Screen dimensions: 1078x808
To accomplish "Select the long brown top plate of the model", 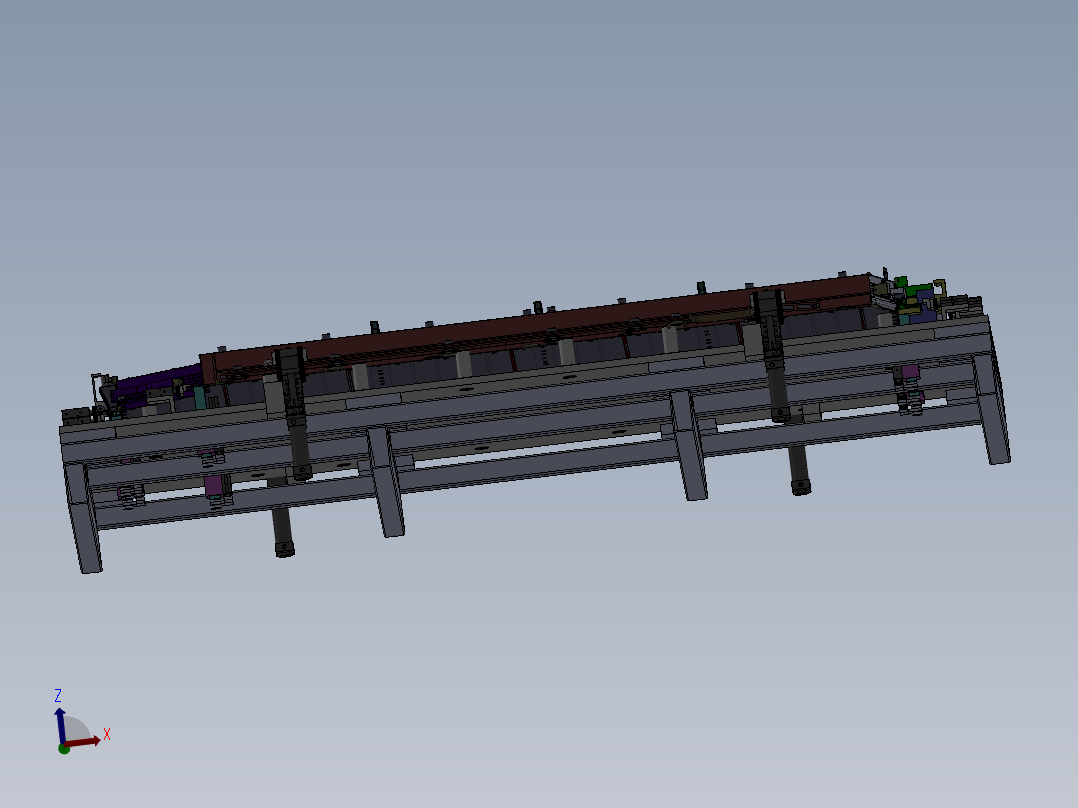I will [536, 323].
